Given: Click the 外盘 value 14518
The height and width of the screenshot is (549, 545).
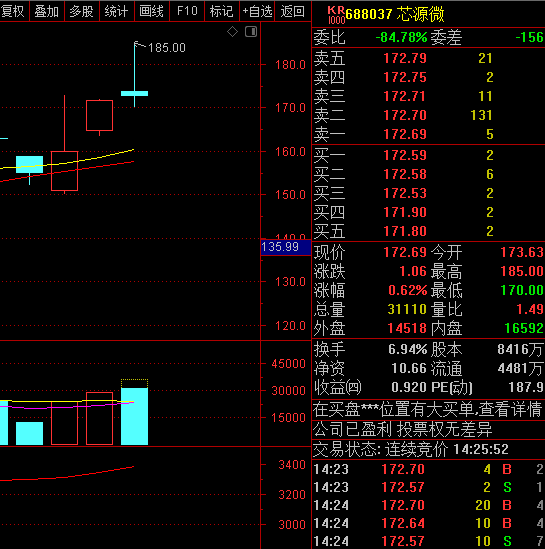Looking at the screenshot, I should 407,328.
